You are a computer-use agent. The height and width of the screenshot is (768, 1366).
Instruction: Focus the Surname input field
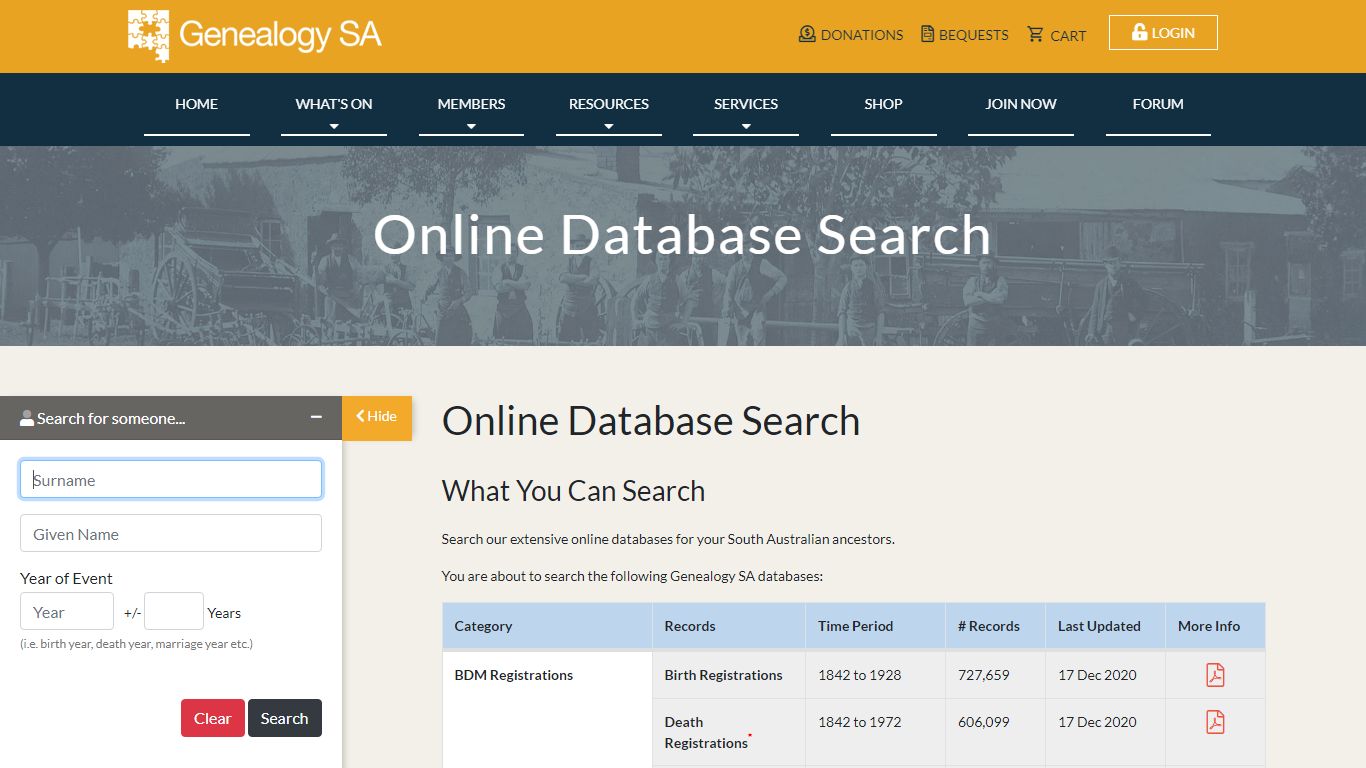[x=171, y=479]
